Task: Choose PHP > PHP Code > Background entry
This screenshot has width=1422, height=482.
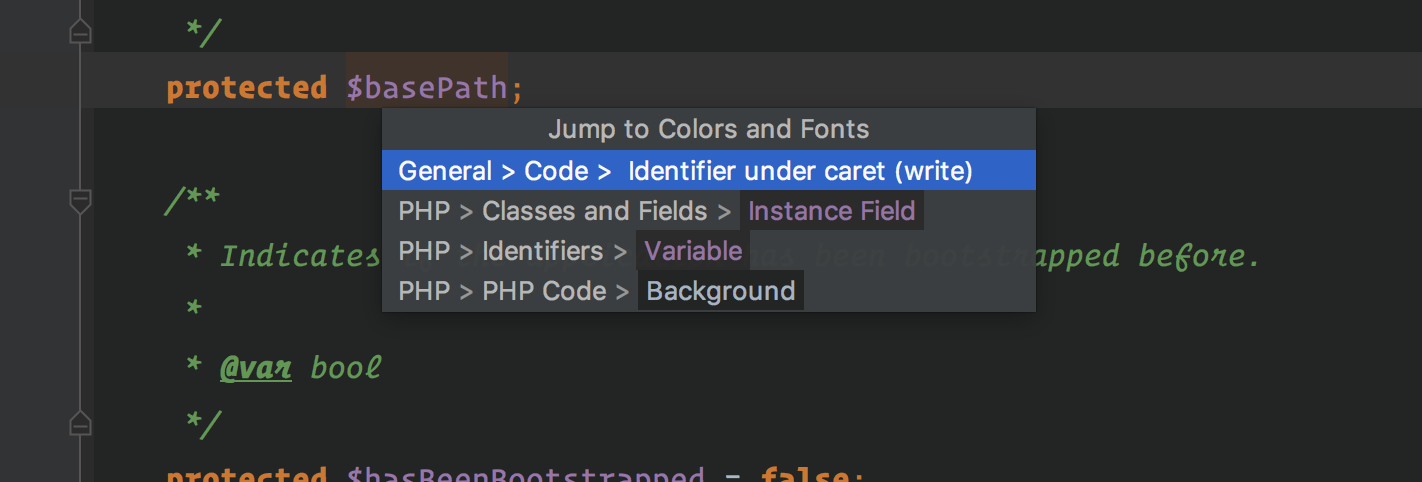Action: 708,291
